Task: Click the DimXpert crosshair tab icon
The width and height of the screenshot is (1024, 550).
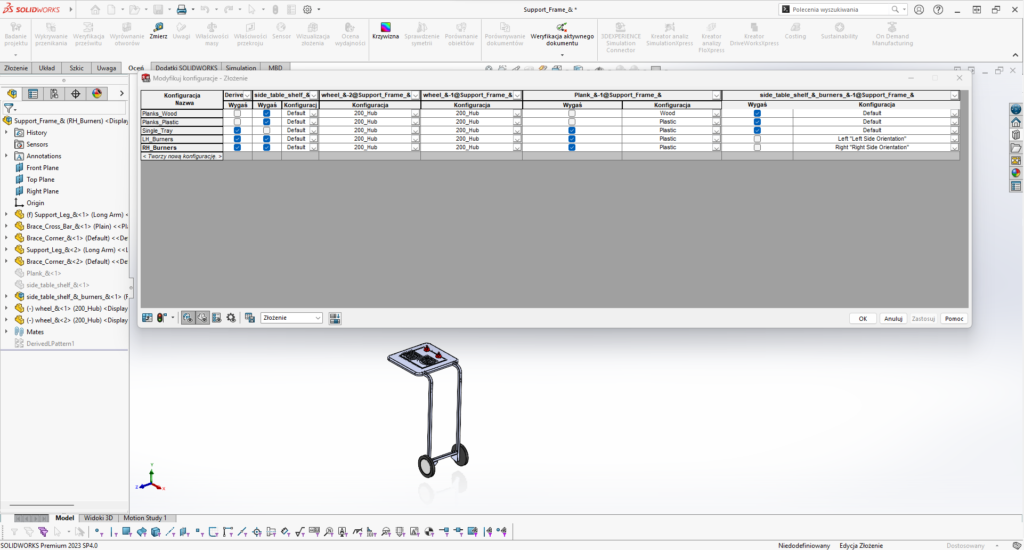Action: pos(76,94)
